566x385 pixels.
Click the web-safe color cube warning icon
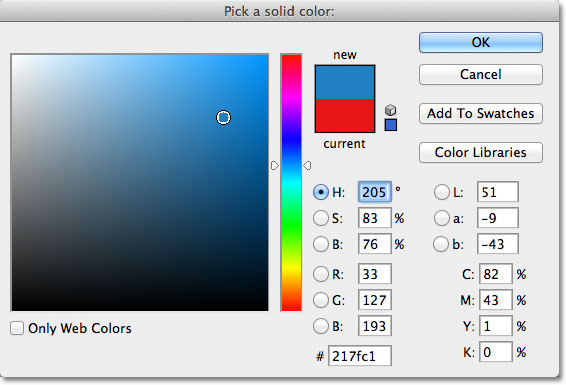tap(391, 110)
